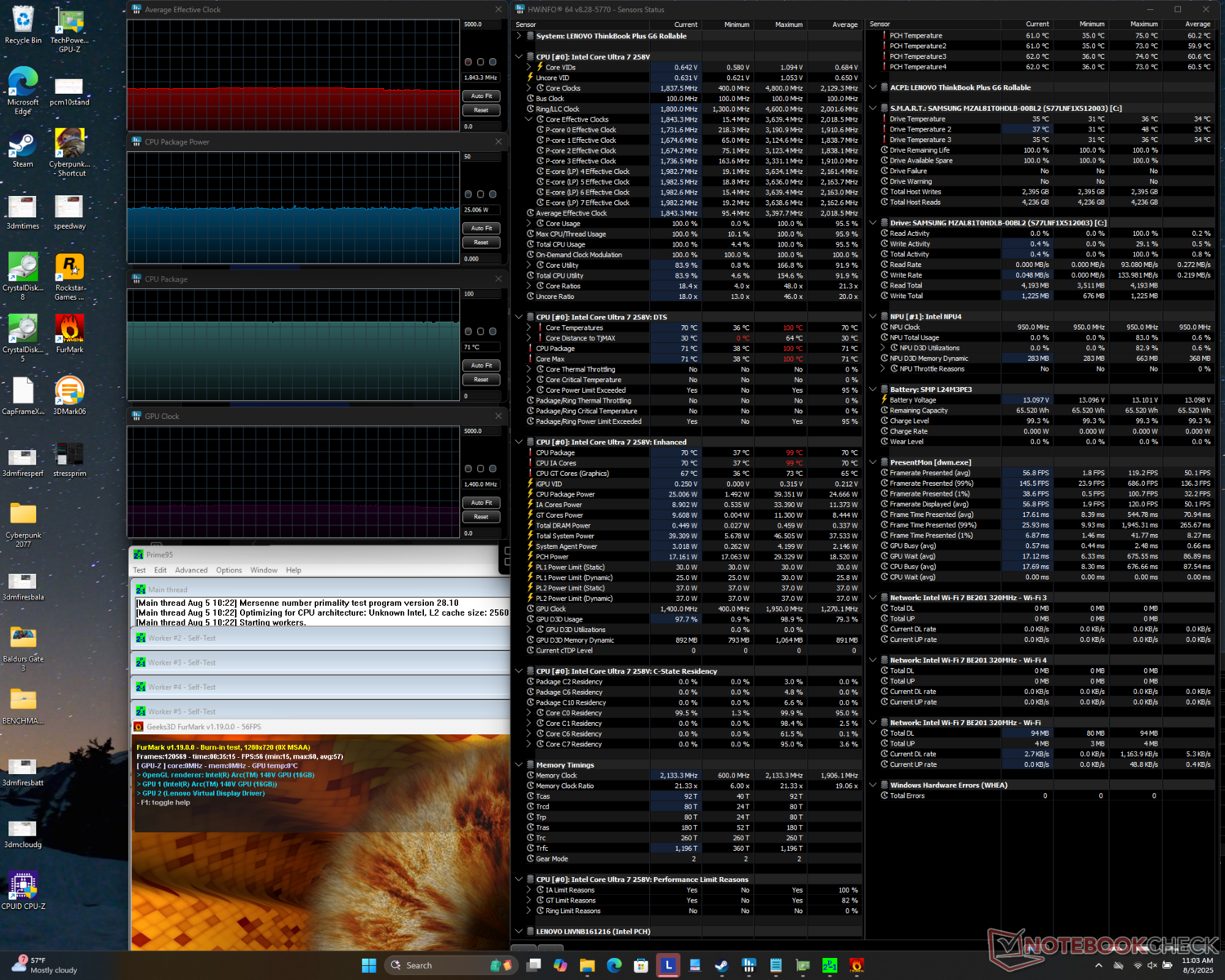Expand the Core Clocks sensor row
1225x980 pixels.
coord(529,88)
